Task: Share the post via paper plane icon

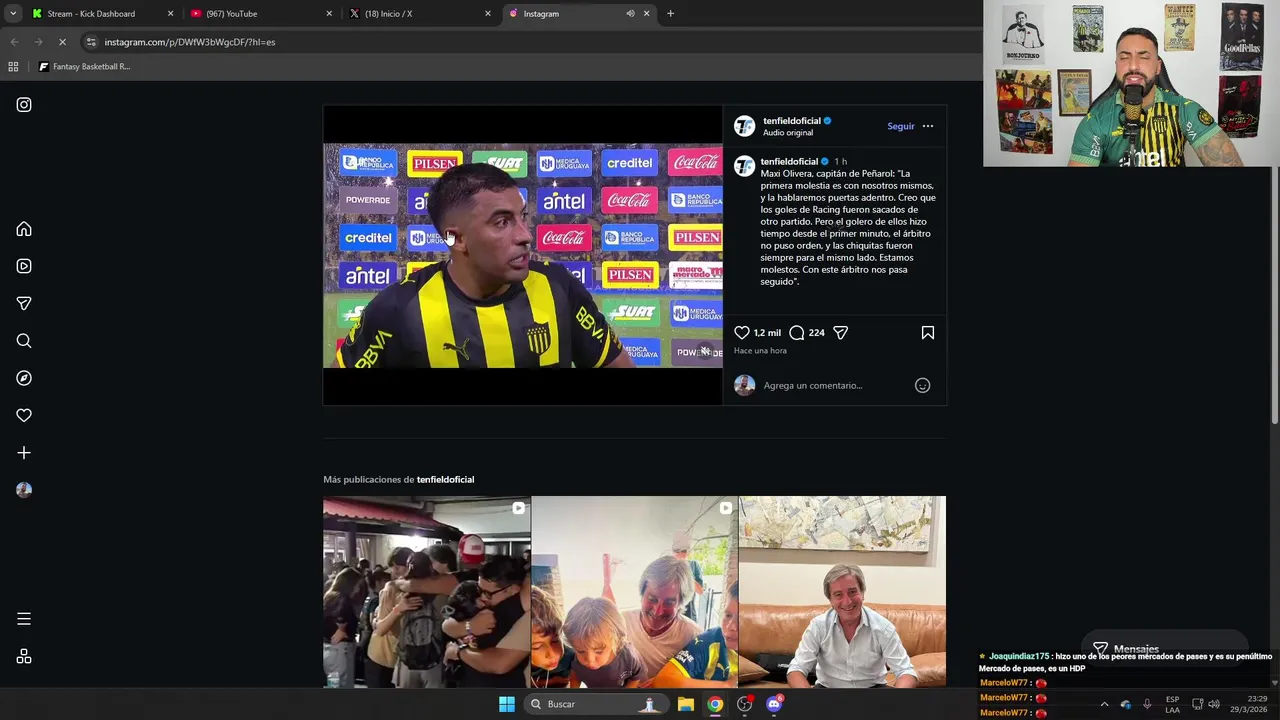Action: (841, 333)
